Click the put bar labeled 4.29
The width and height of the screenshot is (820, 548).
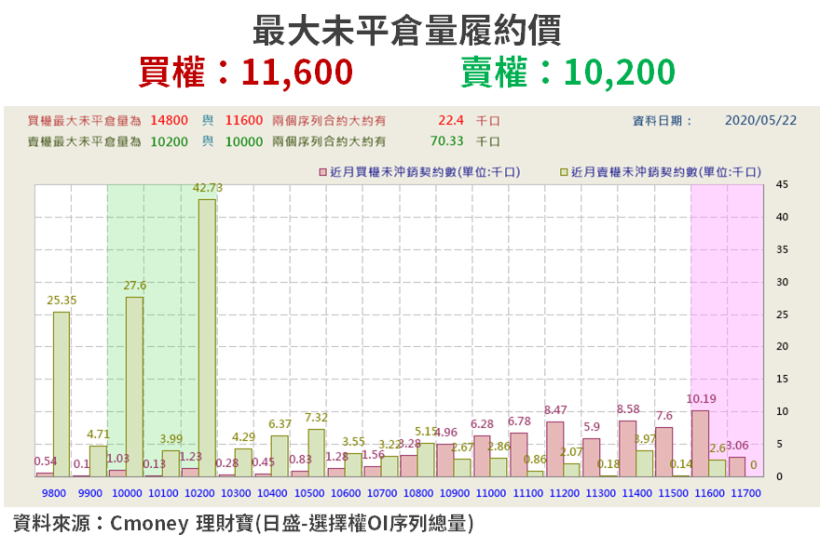click(243, 462)
